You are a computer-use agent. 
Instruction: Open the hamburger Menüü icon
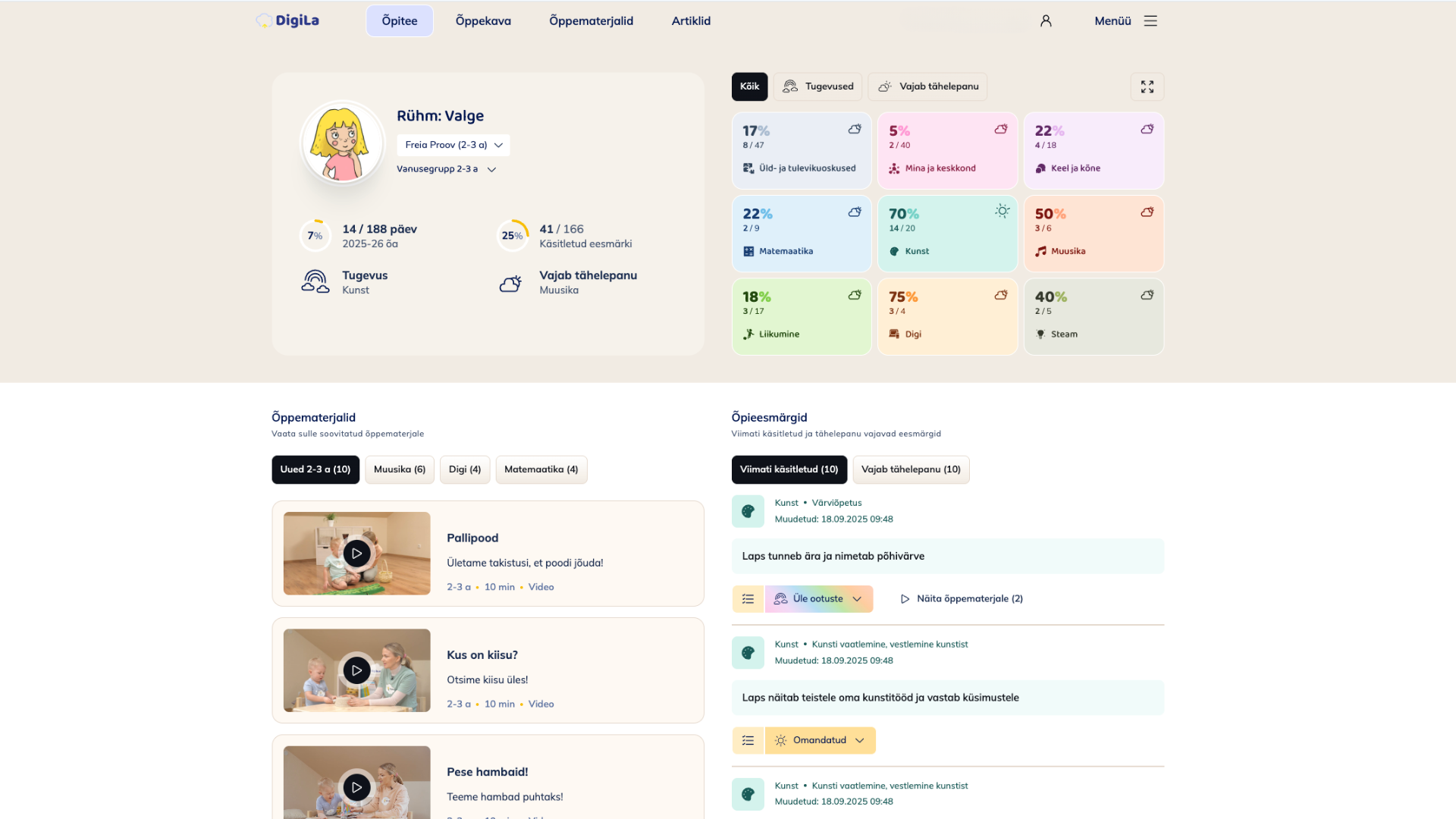pyautogui.click(x=1150, y=21)
